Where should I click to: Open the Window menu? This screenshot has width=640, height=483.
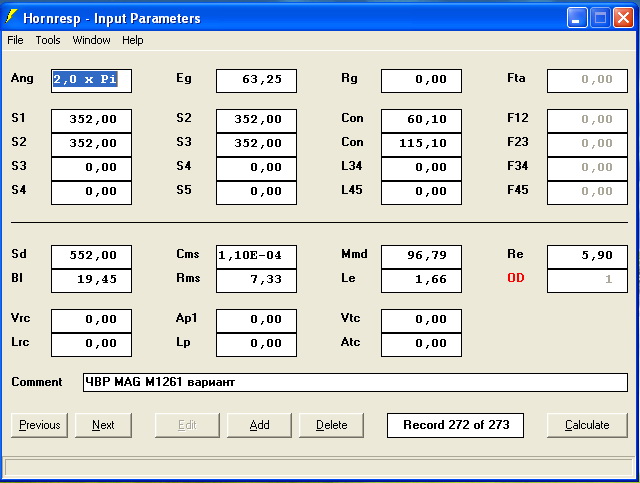click(x=91, y=40)
